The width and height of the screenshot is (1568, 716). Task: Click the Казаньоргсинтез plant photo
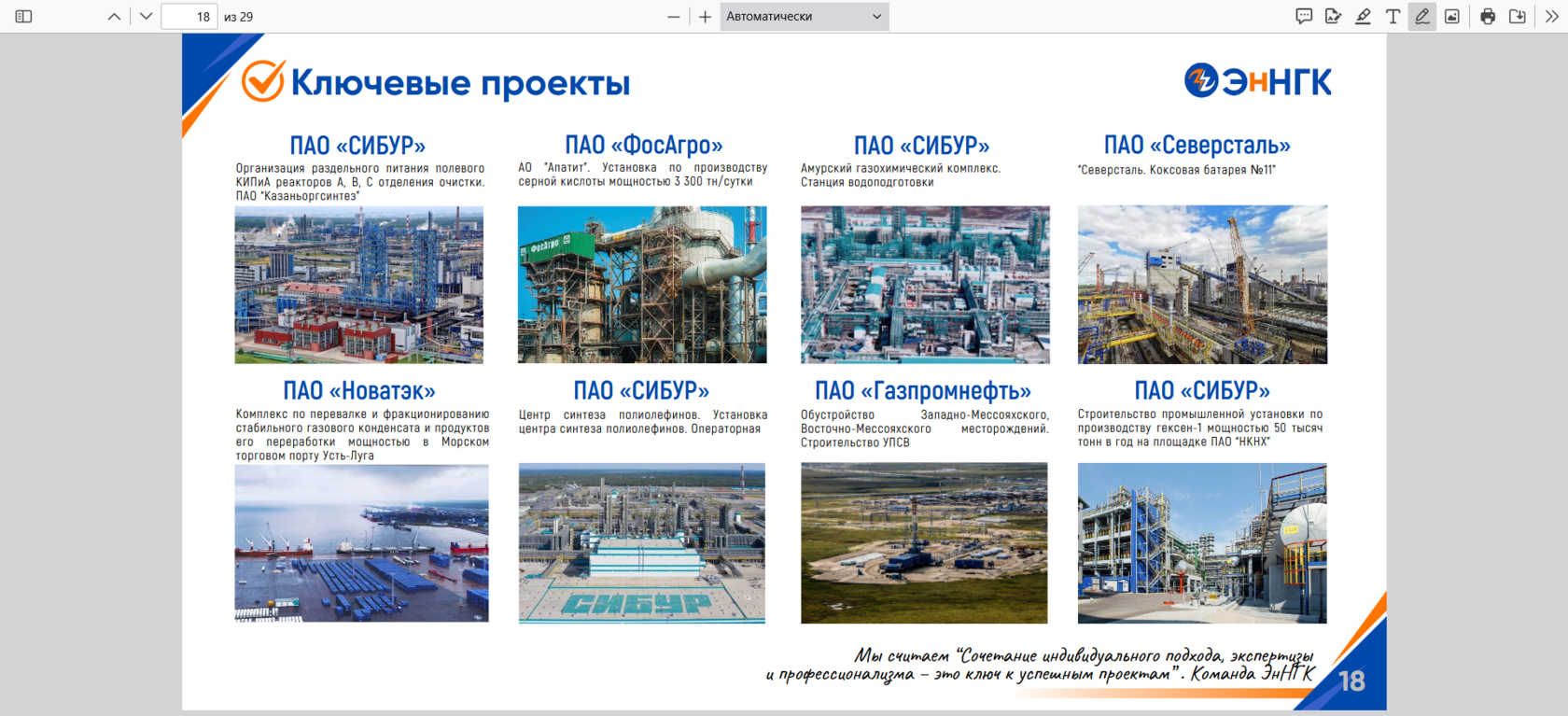click(359, 285)
